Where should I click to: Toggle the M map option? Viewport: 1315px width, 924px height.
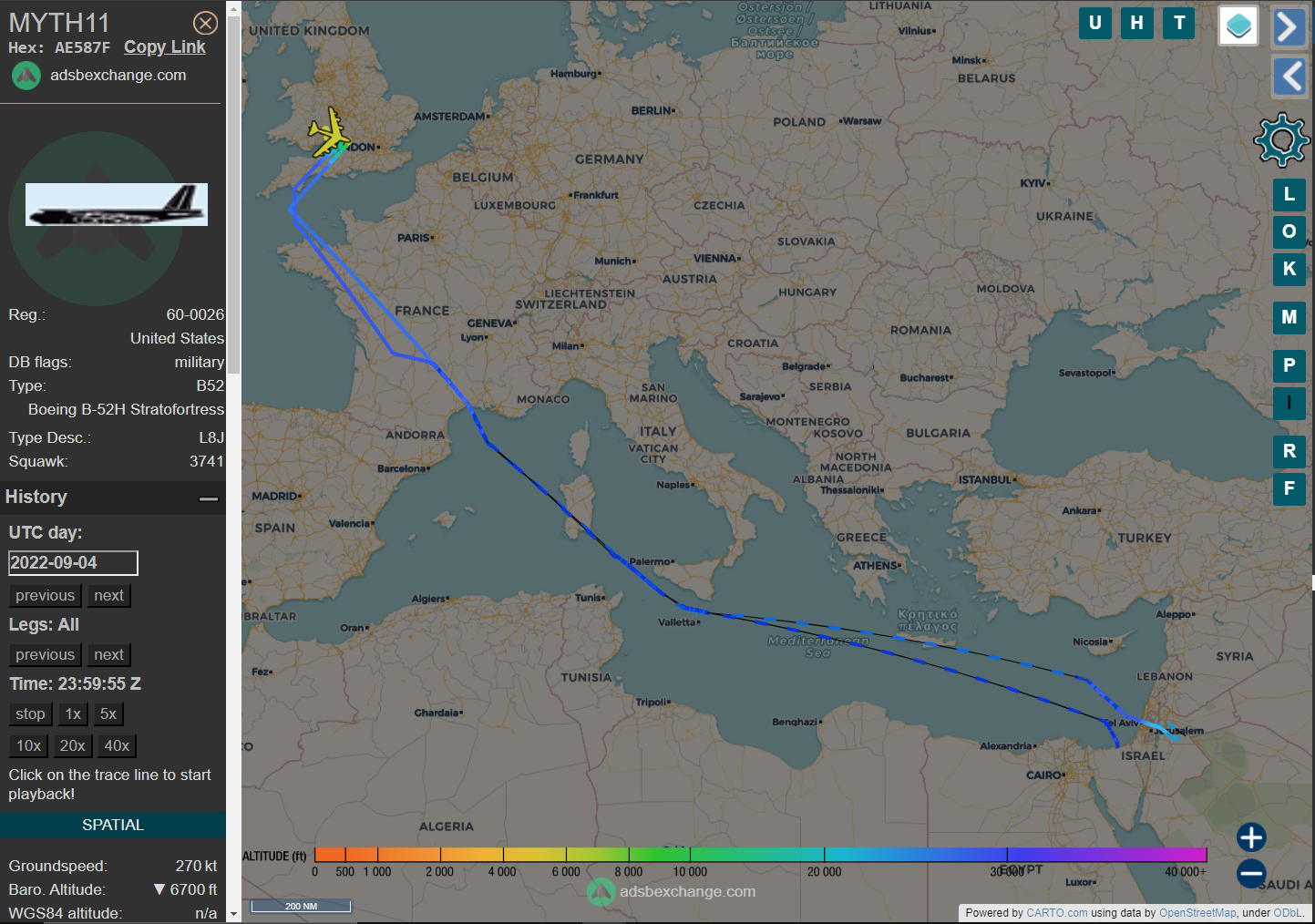[1289, 317]
